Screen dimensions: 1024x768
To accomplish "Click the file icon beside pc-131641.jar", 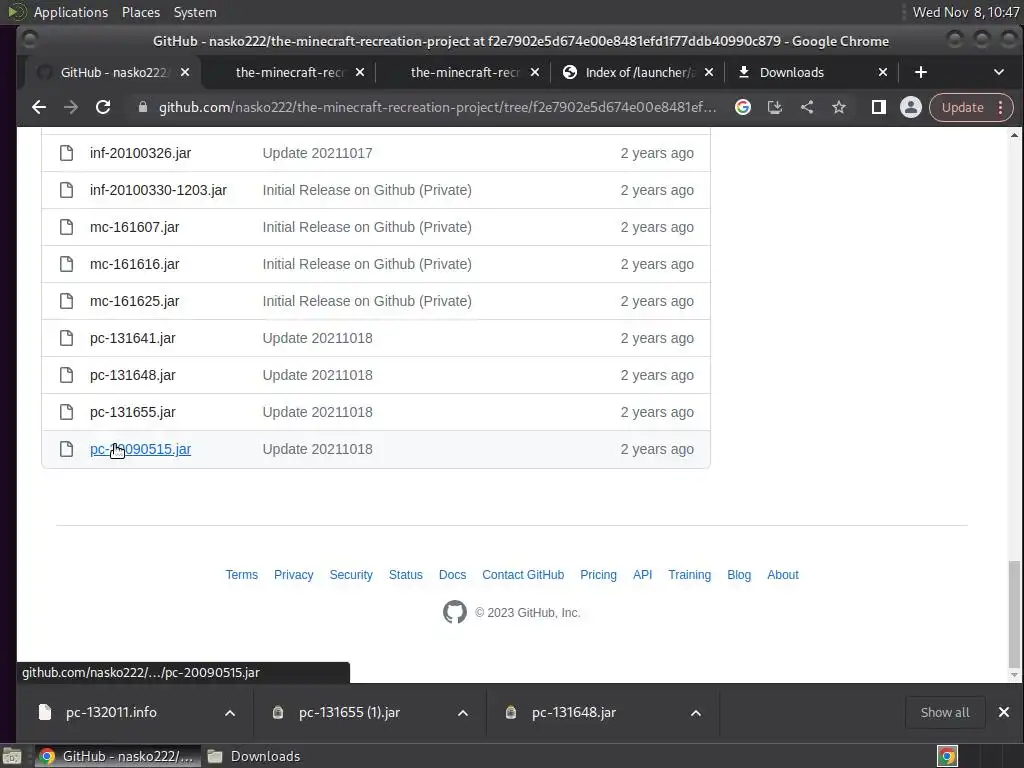I will click(x=66, y=338).
